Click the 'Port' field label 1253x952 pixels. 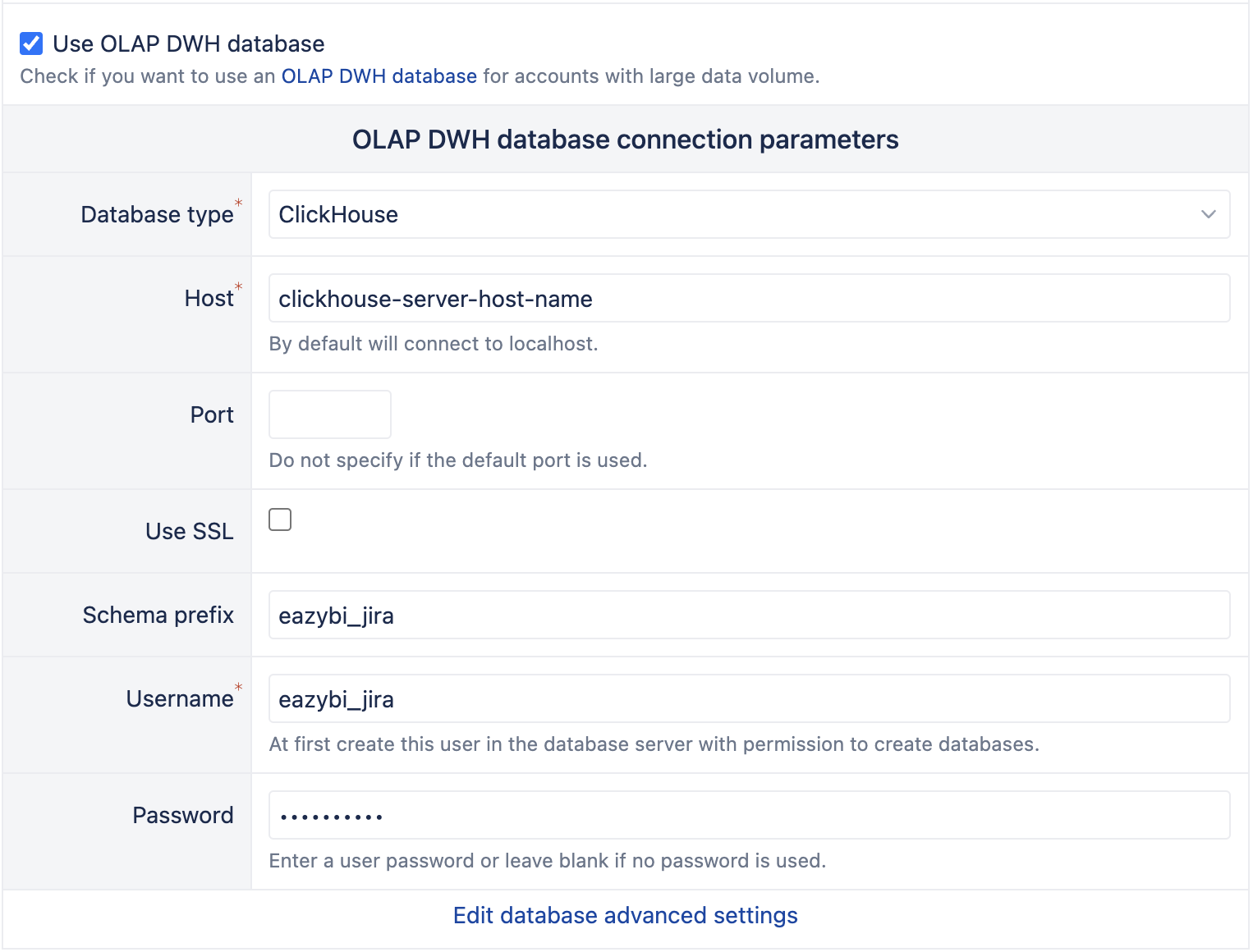[x=212, y=414]
